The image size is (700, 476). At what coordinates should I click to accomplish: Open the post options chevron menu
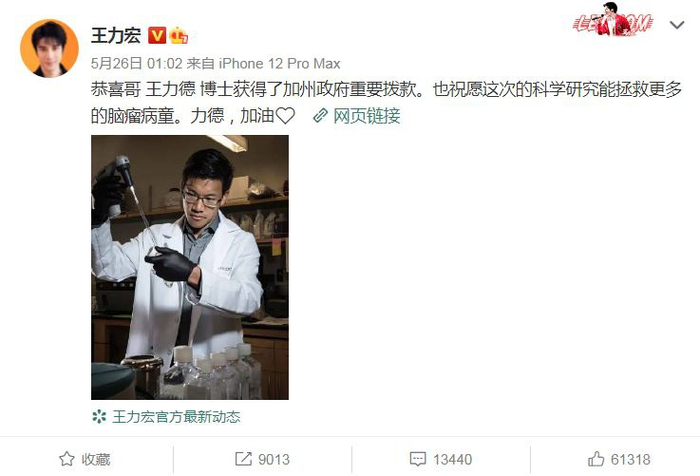click(677, 25)
